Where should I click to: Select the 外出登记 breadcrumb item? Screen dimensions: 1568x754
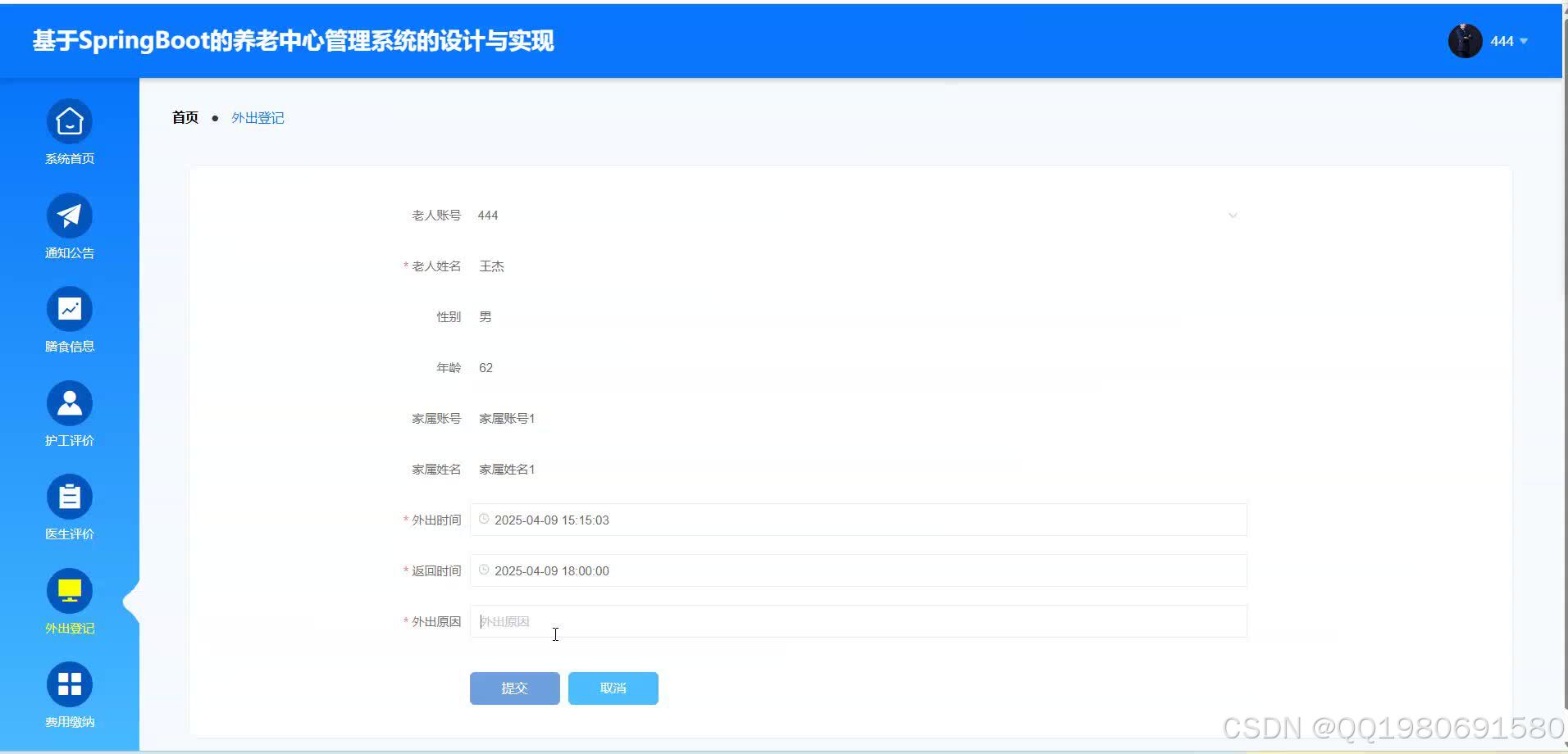click(257, 117)
